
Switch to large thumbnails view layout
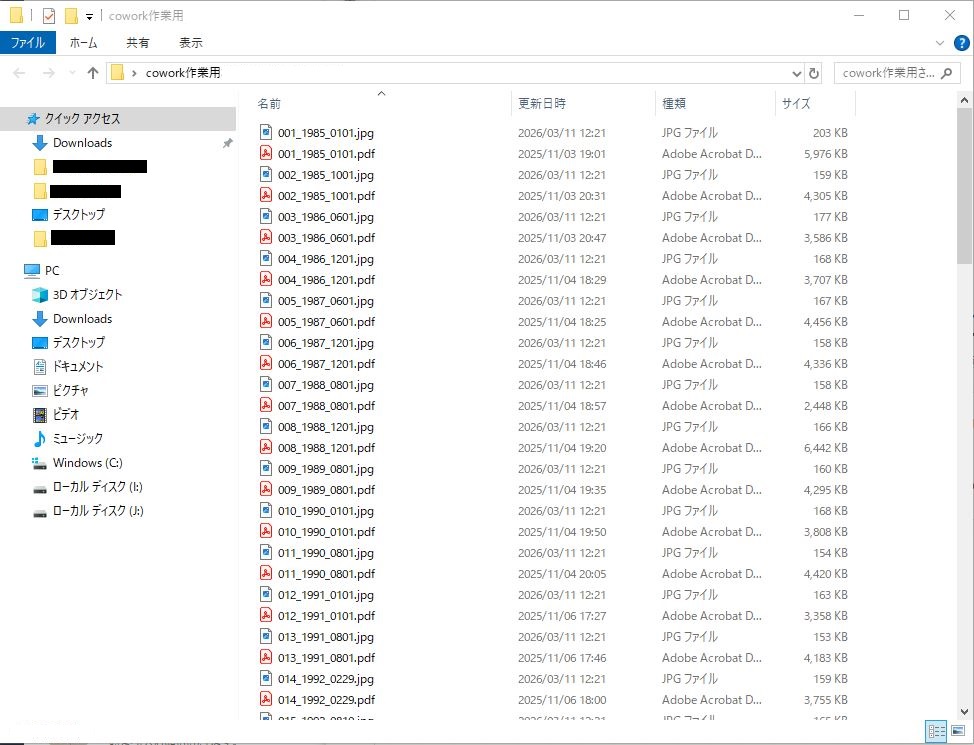[958, 732]
